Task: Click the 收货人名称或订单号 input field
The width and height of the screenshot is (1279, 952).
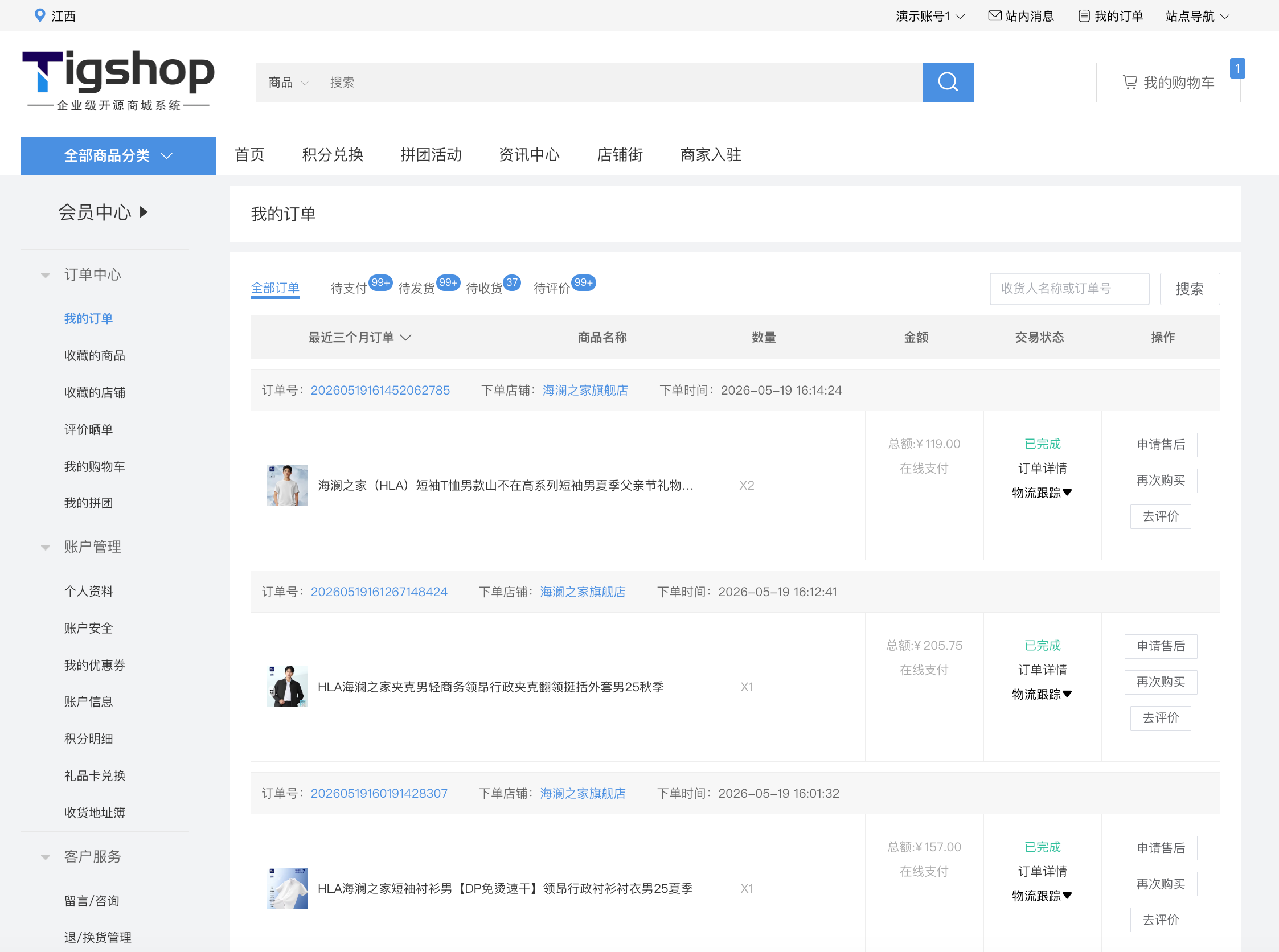Action: point(1069,289)
